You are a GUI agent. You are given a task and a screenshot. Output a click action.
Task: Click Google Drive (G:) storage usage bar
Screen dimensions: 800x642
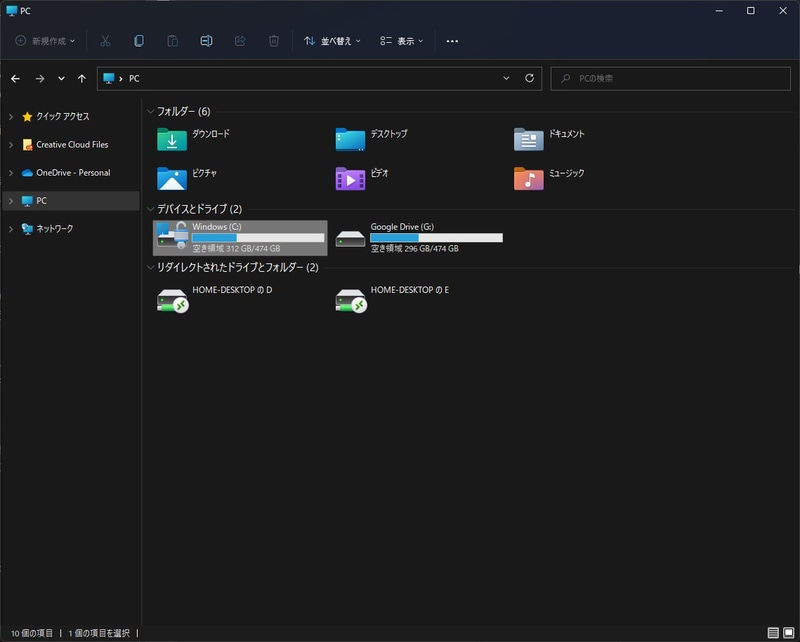pos(436,238)
